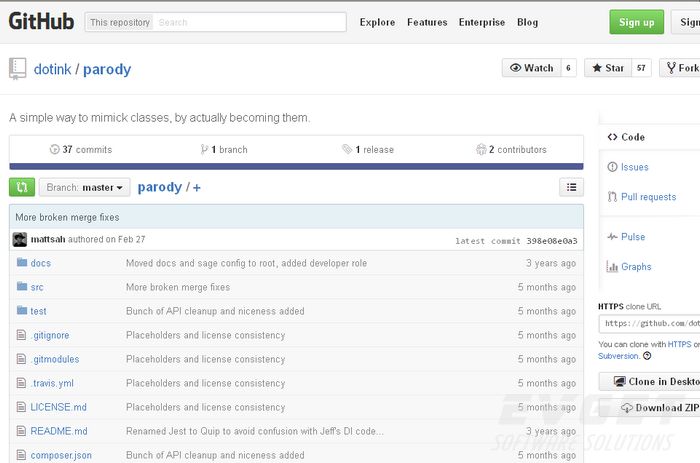The width and height of the screenshot is (700, 463).
Task: Open the src folder link
Action: coord(37,287)
